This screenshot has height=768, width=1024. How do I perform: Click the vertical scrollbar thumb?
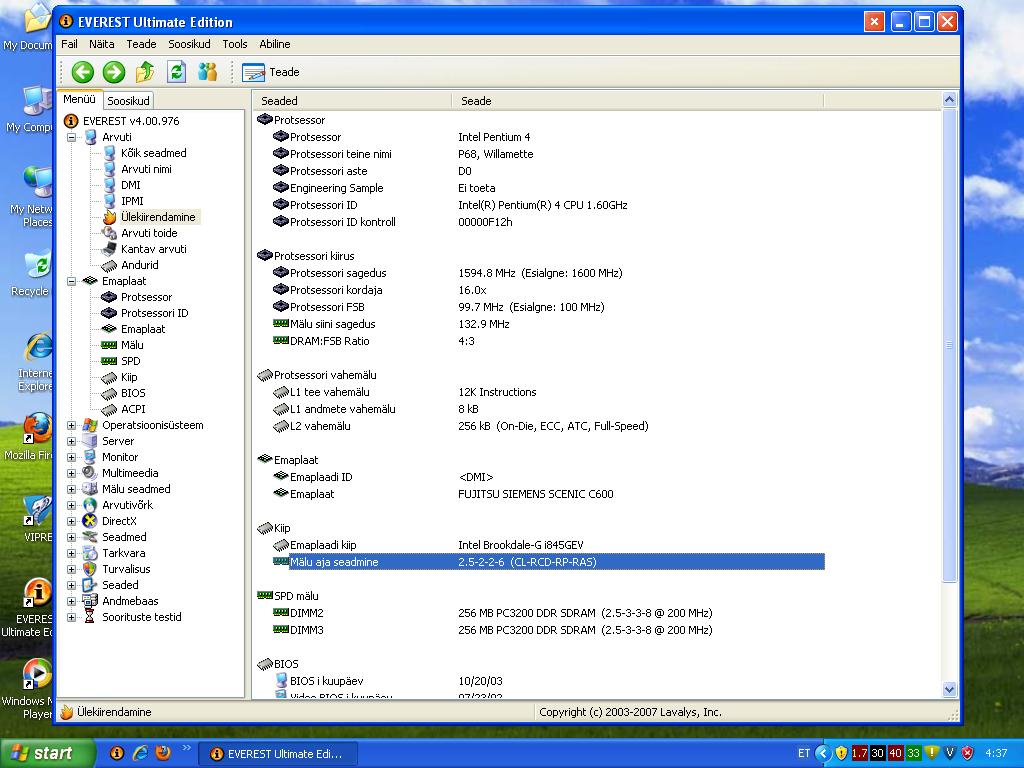click(950, 345)
